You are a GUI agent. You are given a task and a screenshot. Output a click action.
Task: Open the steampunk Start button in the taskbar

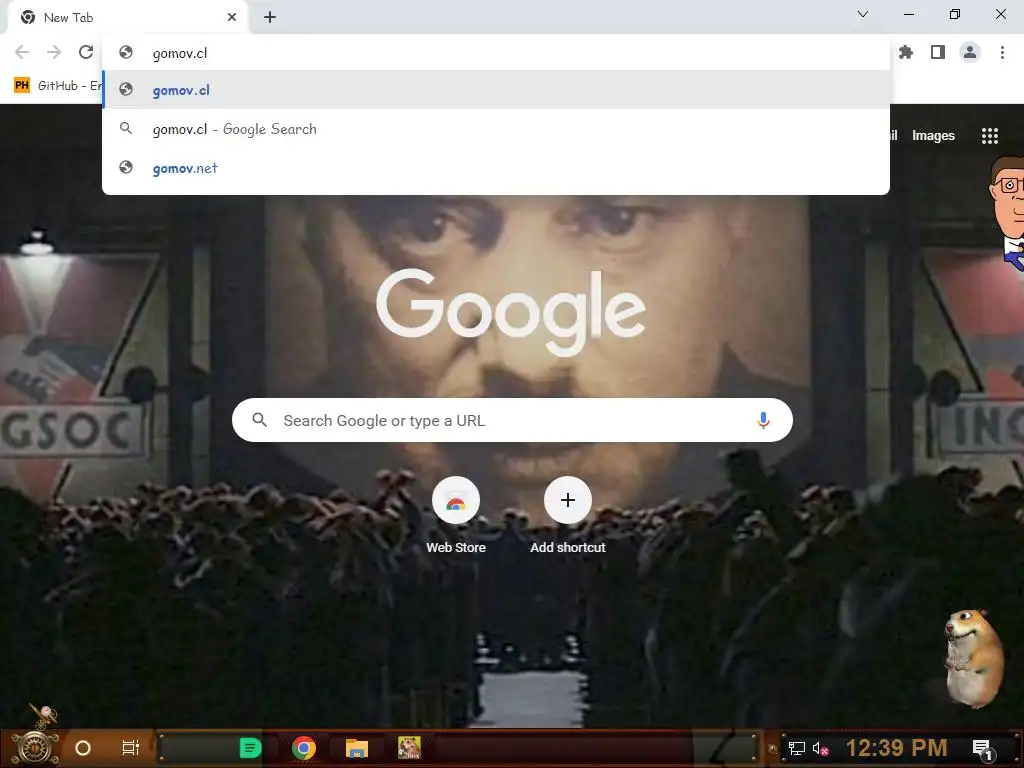tap(35, 746)
